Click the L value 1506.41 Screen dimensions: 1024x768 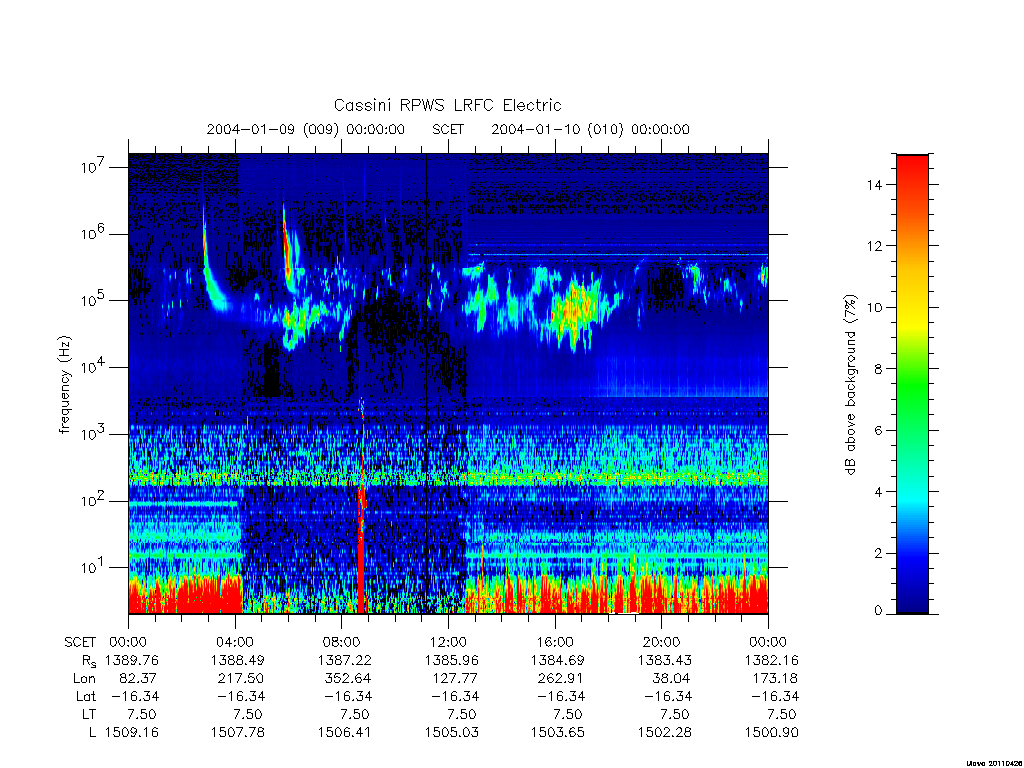pos(344,732)
